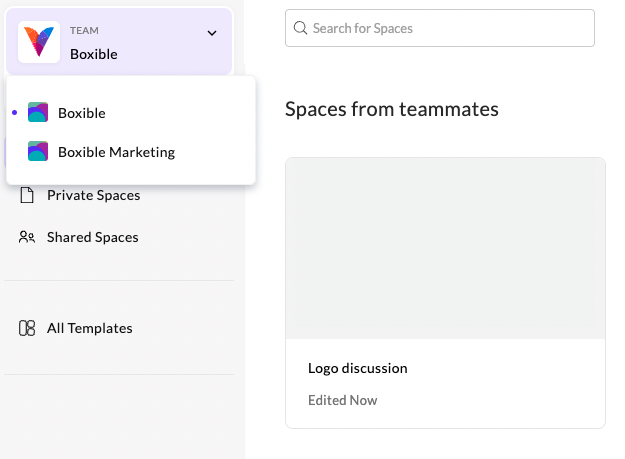Click the Boxible Marketing team avatar icon
This screenshot has height=459, width=625.
(38, 152)
